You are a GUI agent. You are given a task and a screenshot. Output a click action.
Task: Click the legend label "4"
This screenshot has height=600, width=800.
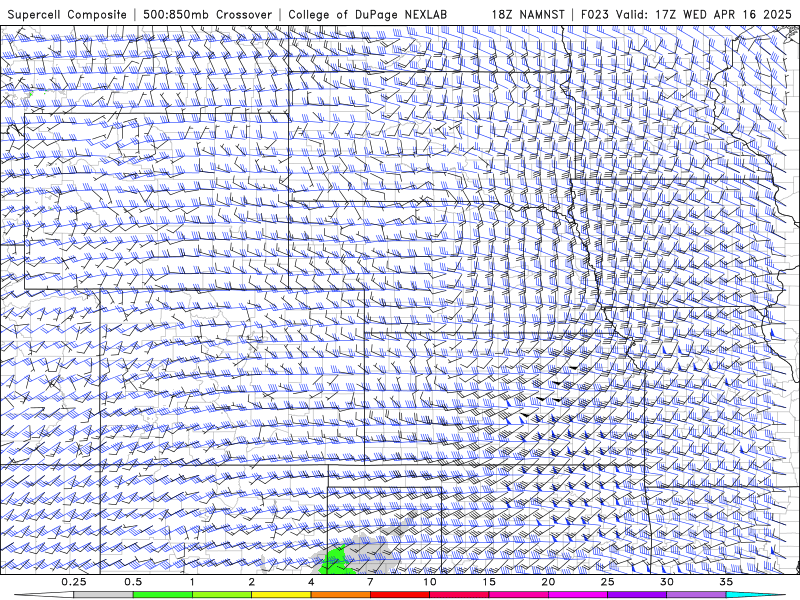pyautogui.click(x=311, y=582)
